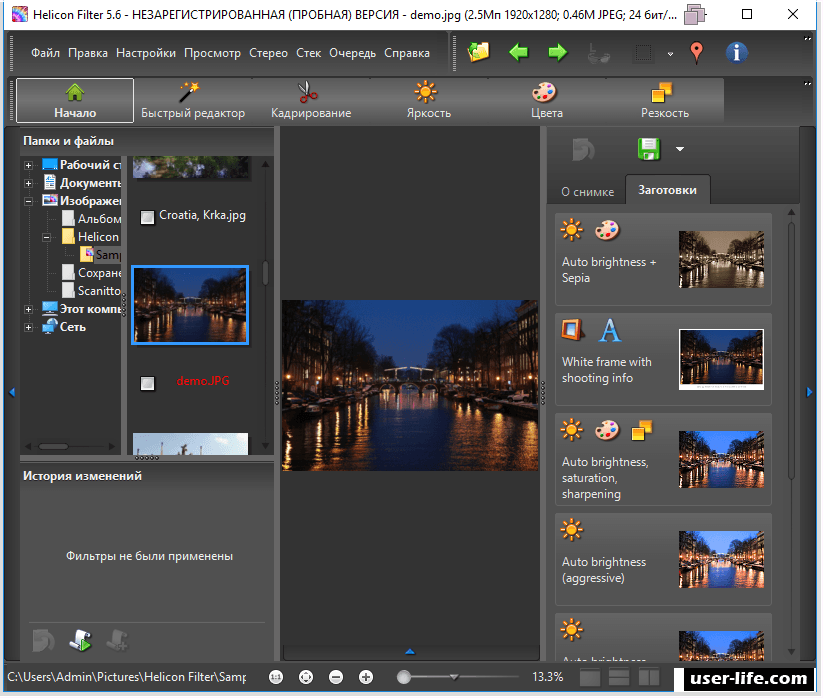This screenshot has width=823, height=699.
Task: Open the Яркость tab
Action: [x=429, y=100]
